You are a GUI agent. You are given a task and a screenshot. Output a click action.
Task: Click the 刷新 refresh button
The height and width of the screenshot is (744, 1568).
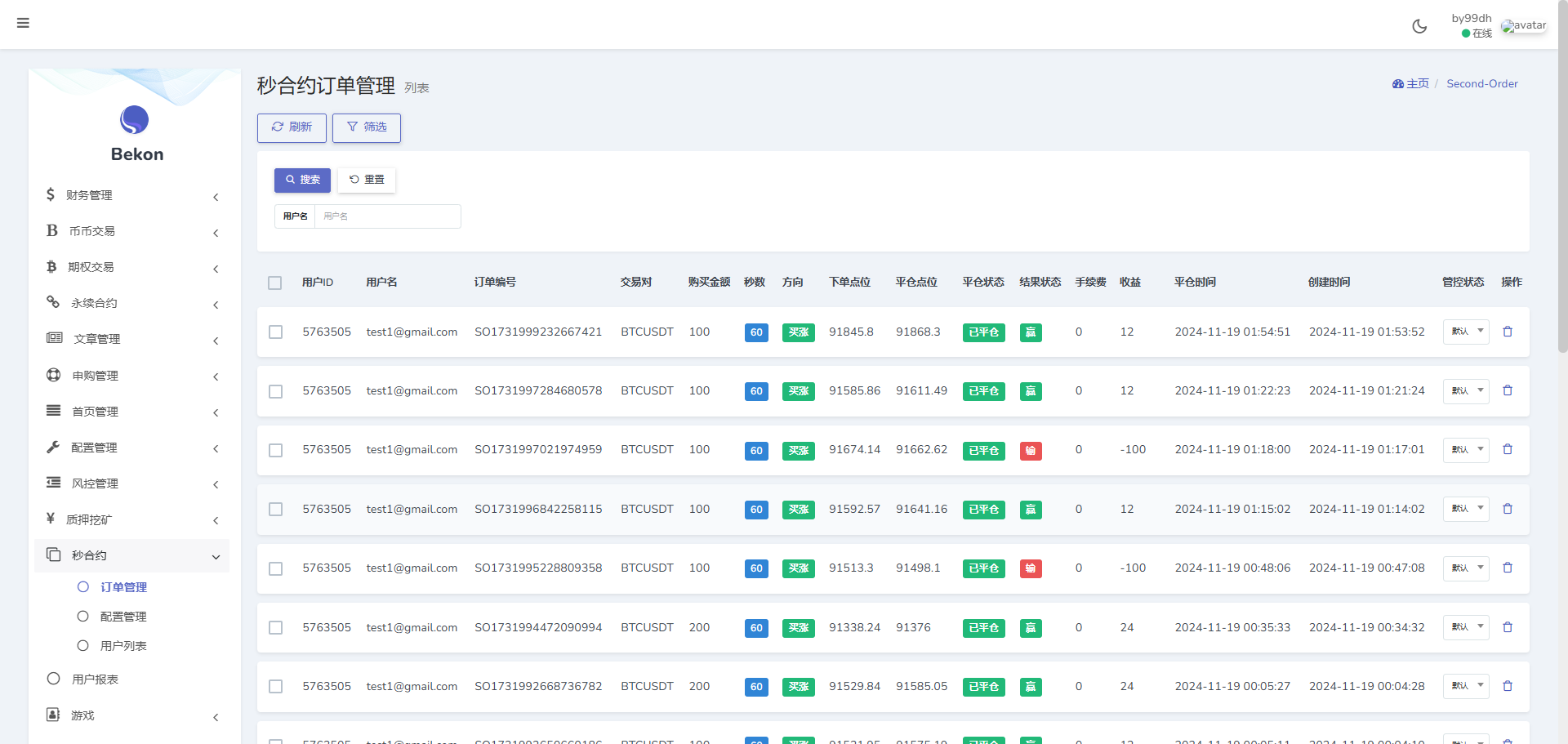pyautogui.click(x=292, y=127)
